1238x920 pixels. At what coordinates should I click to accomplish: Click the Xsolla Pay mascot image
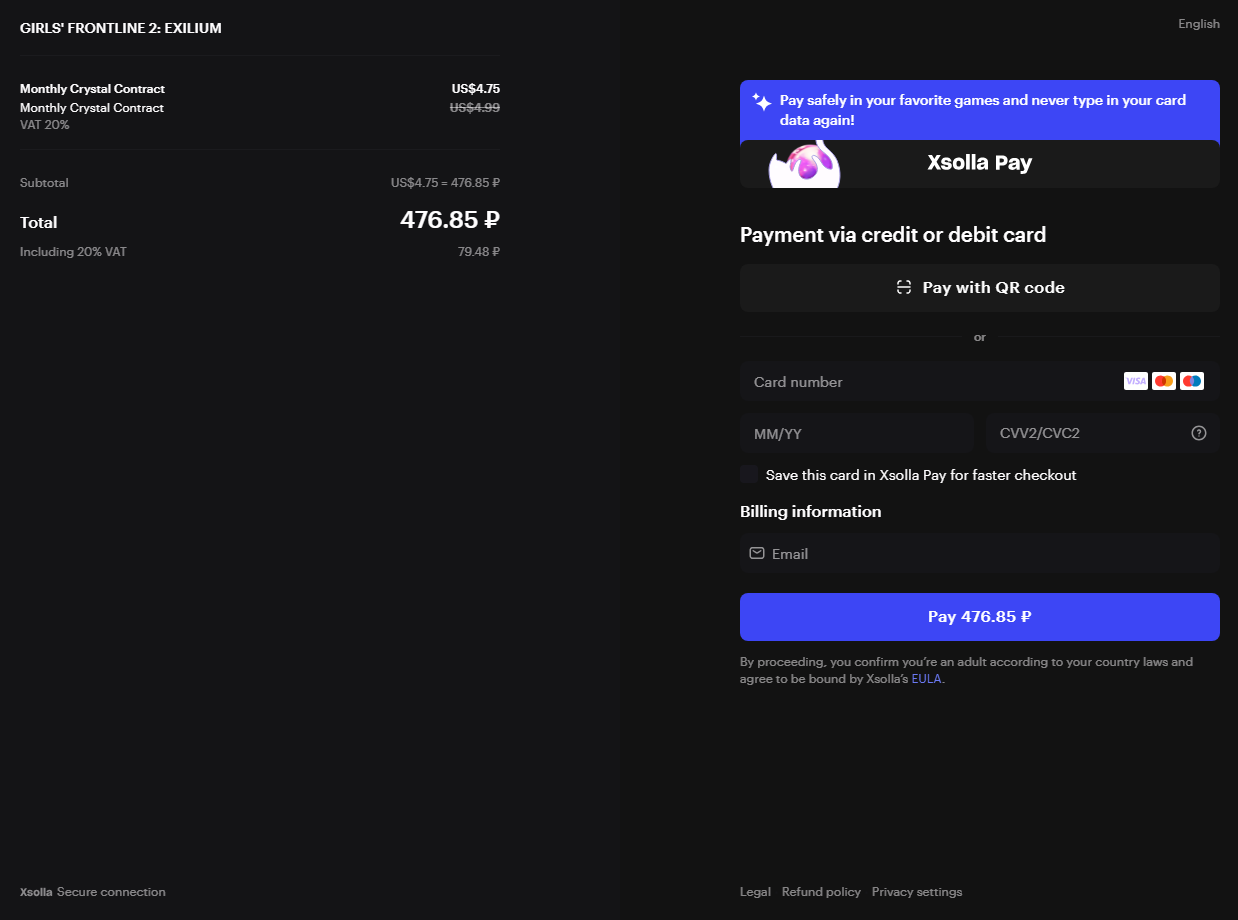pyautogui.click(x=805, y=164)
